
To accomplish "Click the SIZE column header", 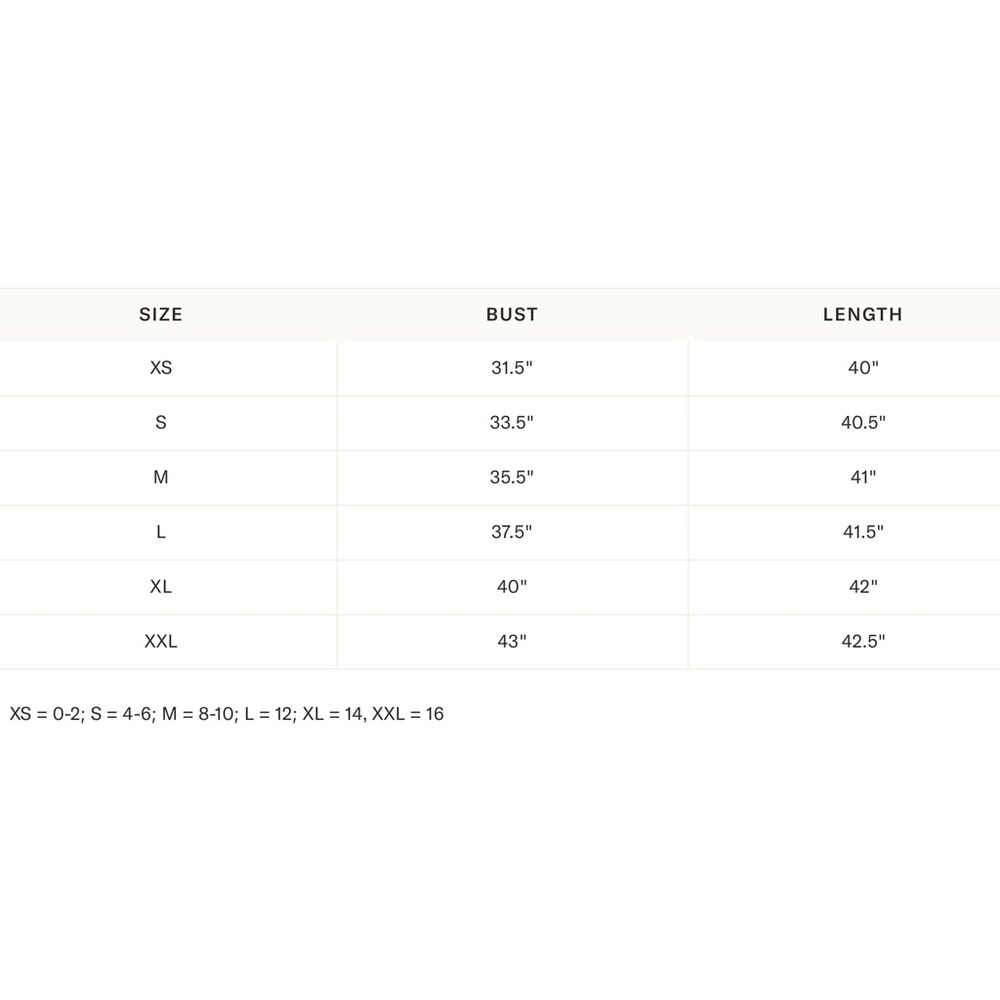I will (161, 314).
